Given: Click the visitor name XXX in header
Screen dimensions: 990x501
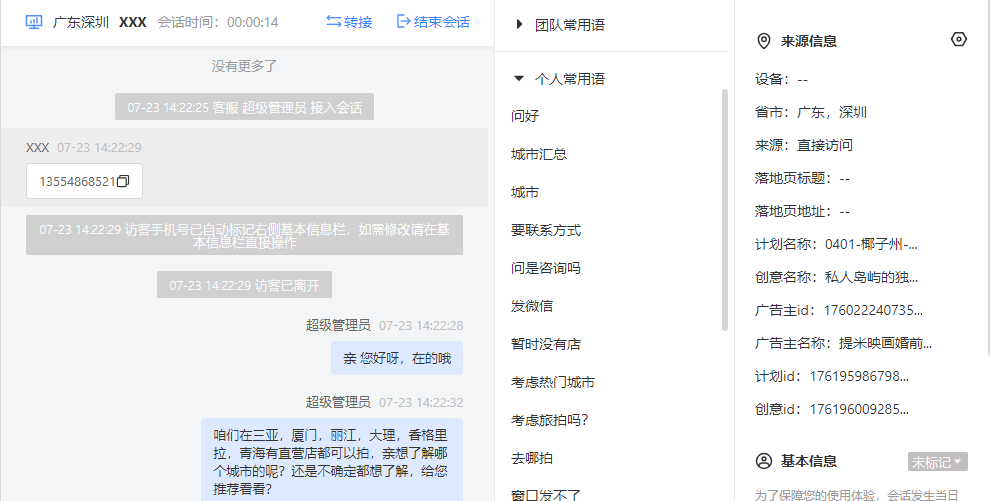Looking at the screenshot, I should [133, 22].
